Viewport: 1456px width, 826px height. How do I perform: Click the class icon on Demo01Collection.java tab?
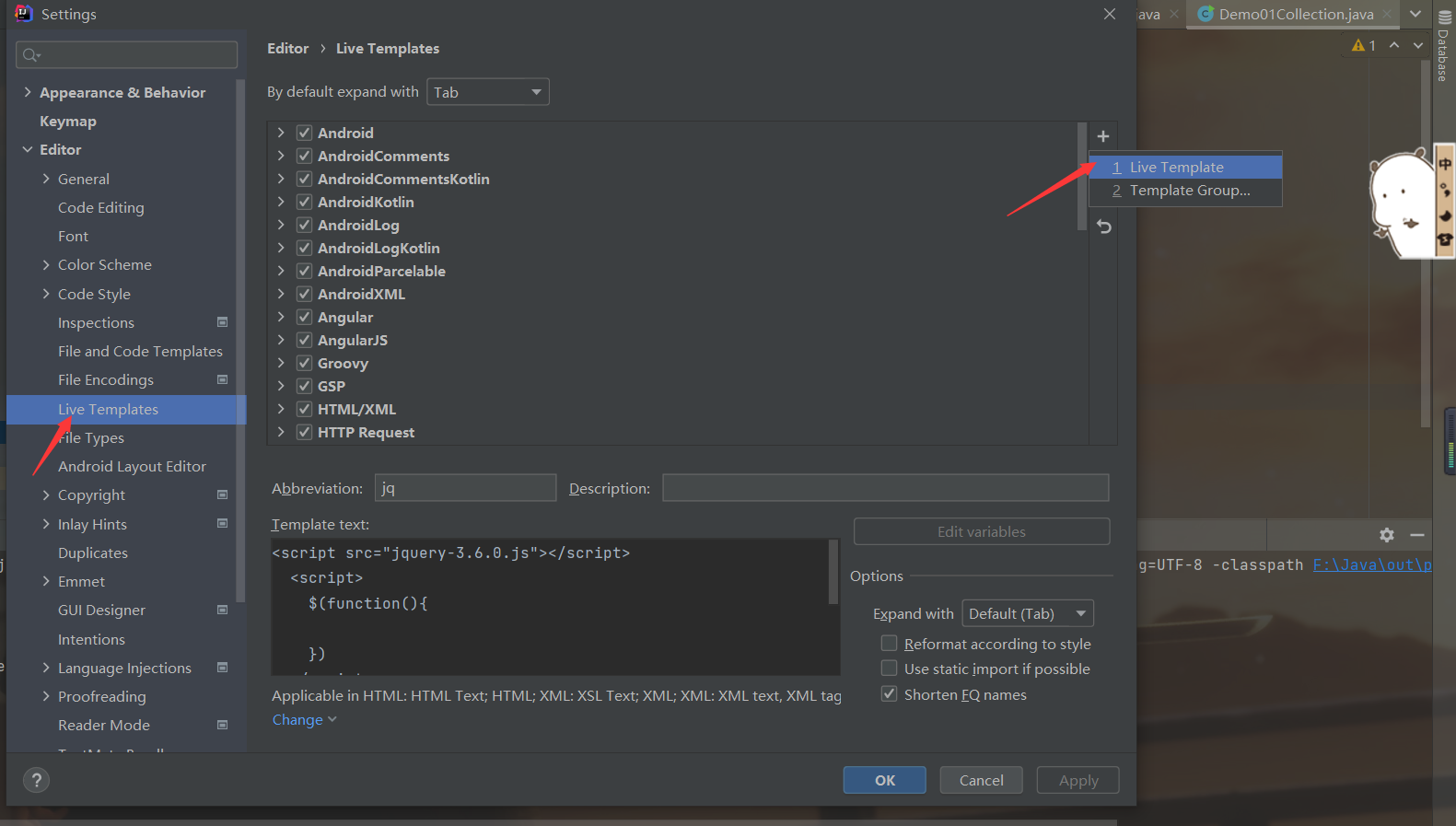point(1205,14)
